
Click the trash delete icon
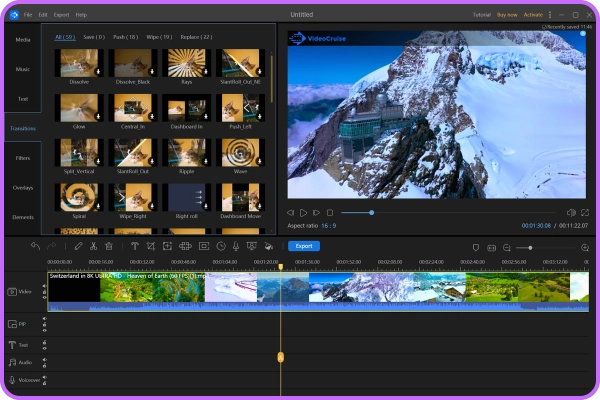[x=109, y=246]
